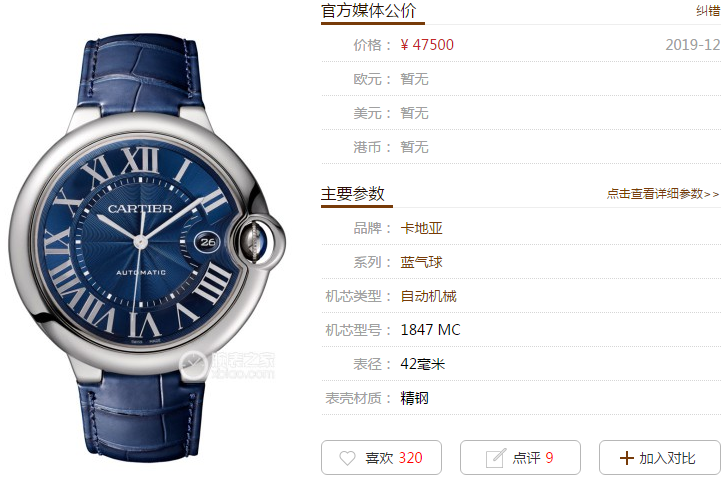
Task: Open the 点击查看详细参数>> link
Action: pos(663,194)
